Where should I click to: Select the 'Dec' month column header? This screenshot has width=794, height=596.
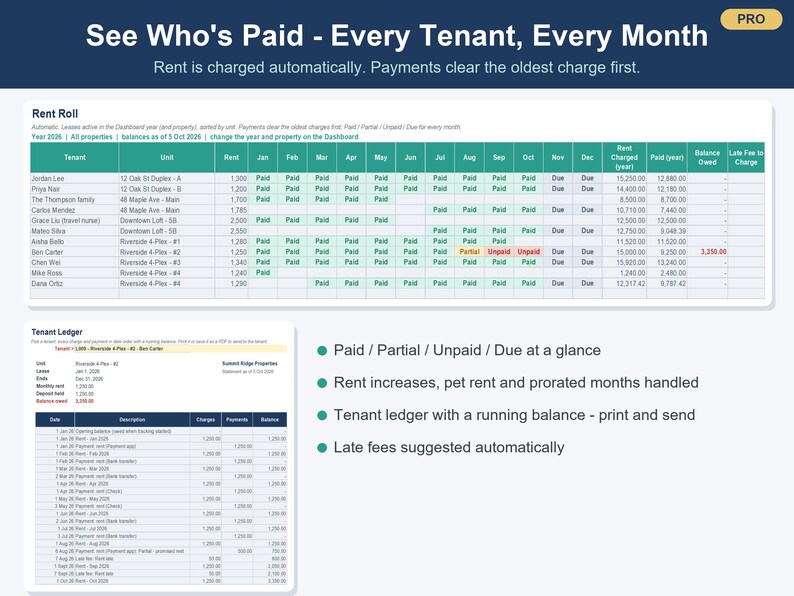[587, 157]
